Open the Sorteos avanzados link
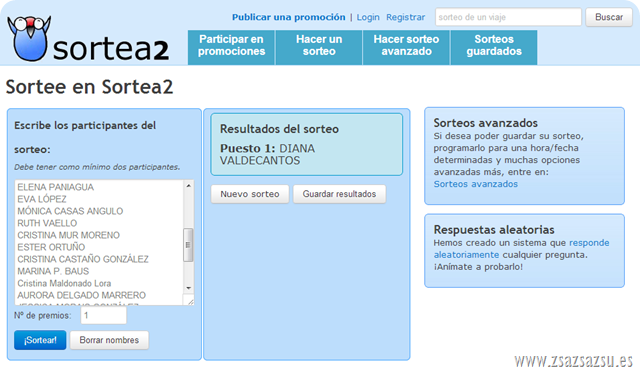This screenshot has height=377, width=640. (x=476, y=184)
